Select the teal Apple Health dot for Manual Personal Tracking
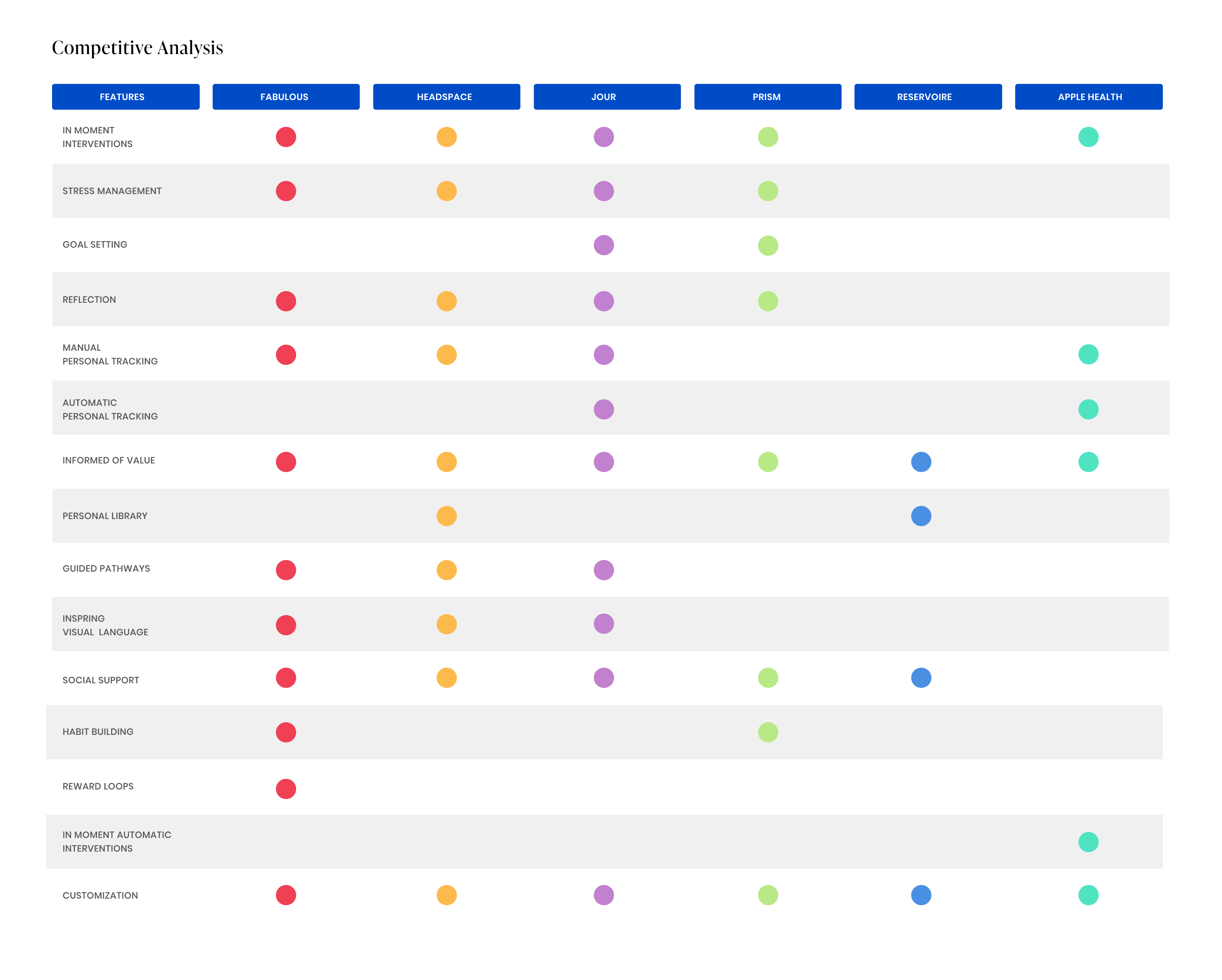The width and height of the screenshot is (1222, 980). coord(1088,354)
